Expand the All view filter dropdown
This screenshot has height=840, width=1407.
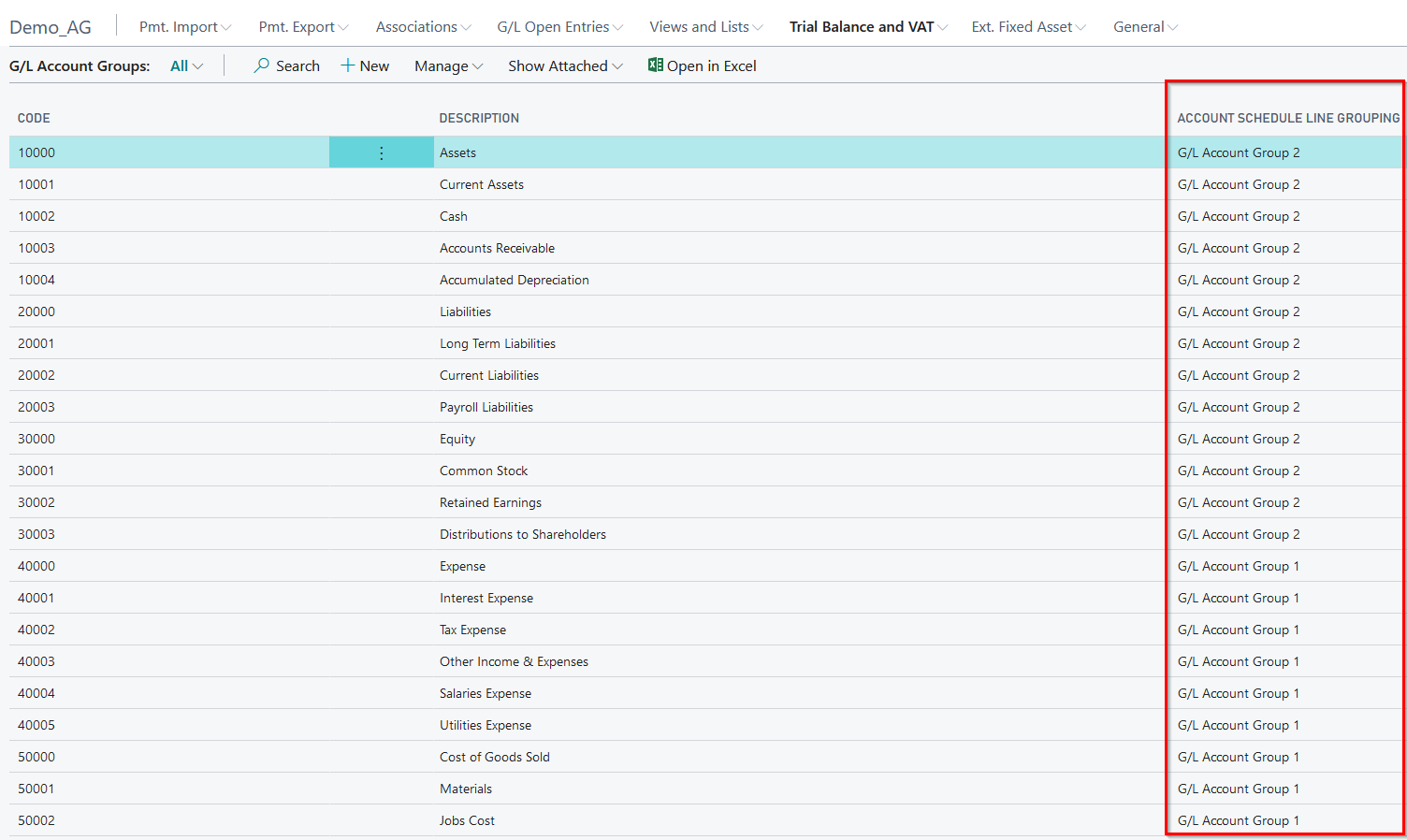(186, 66)
